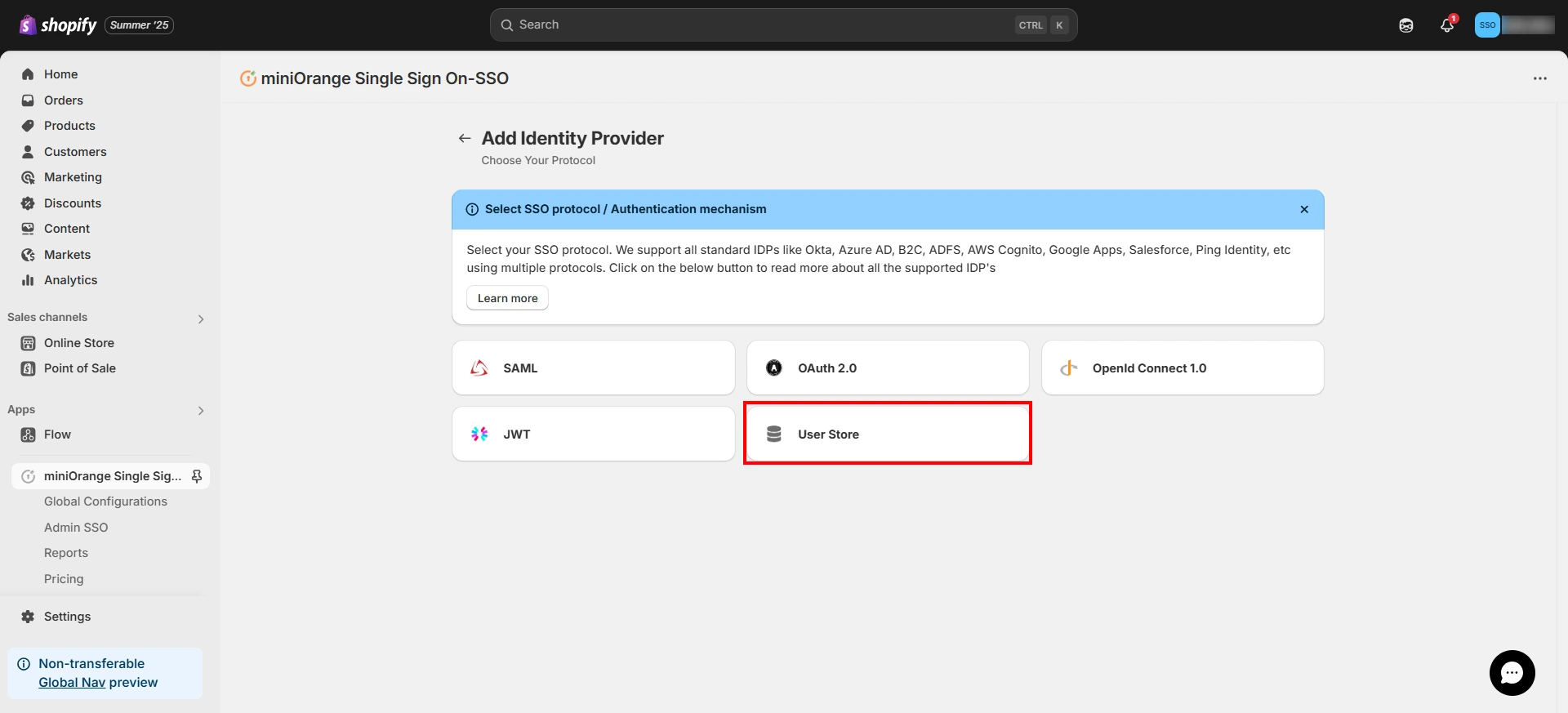Click the miniOrange Single Sign On-SSO title
The image size is (1568, 713).
385,78
